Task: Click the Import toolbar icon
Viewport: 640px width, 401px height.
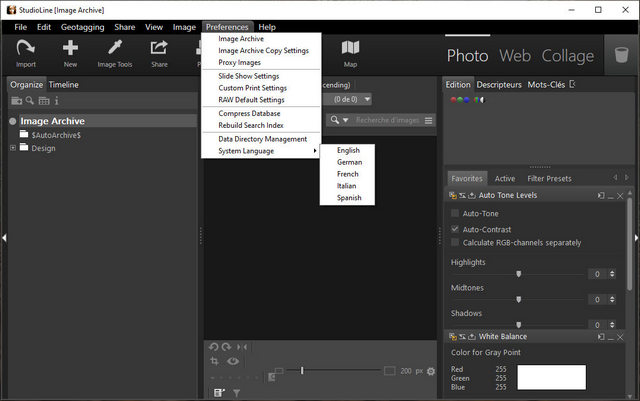Action: point(25,48)
